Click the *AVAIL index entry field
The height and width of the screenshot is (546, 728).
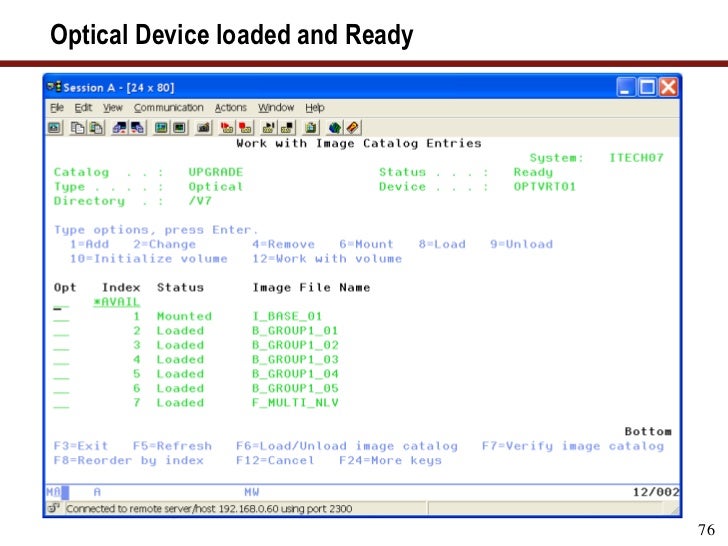[x=116, y=302]
